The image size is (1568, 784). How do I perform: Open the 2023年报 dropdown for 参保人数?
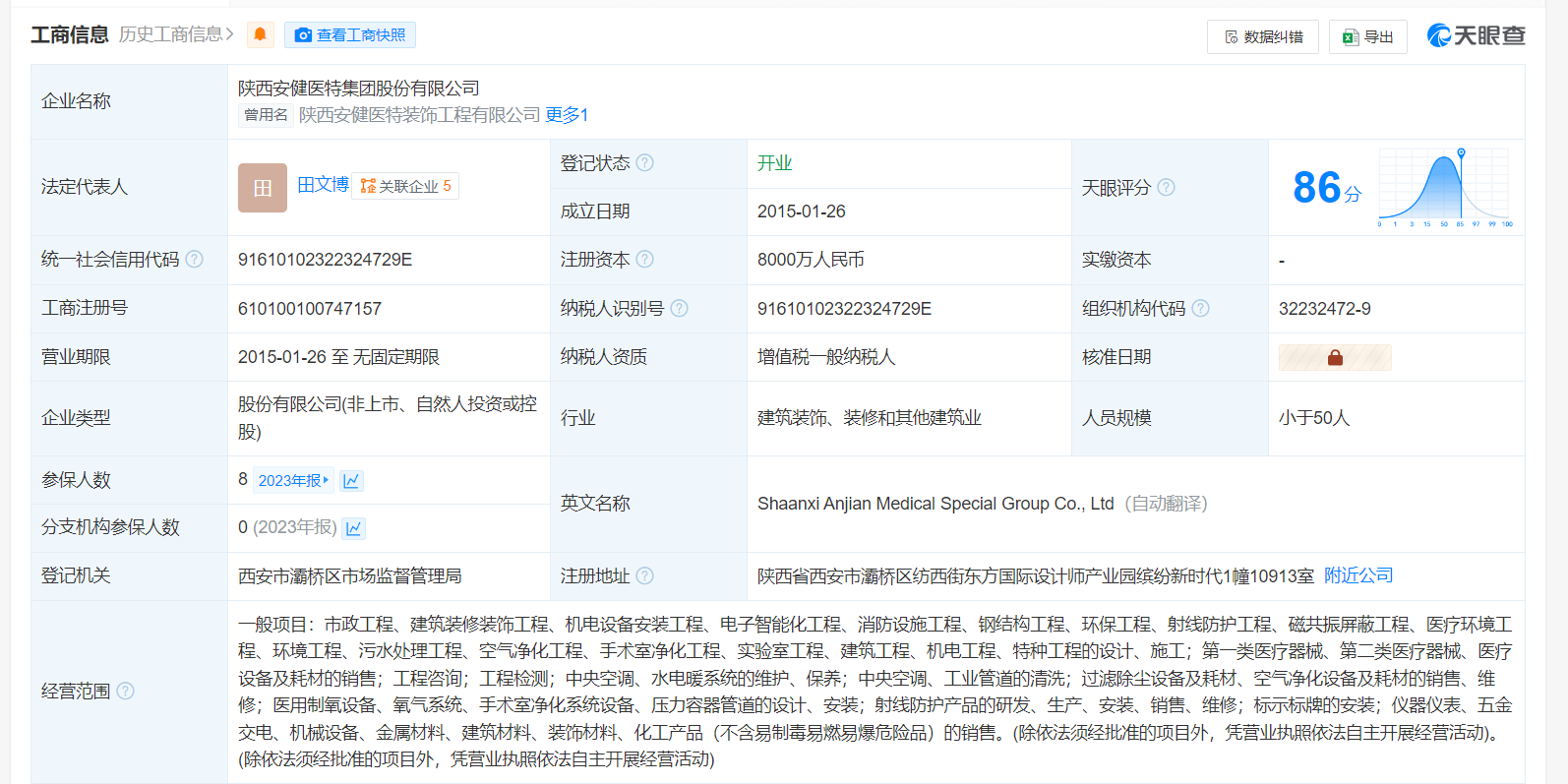[x=293, y=480]
